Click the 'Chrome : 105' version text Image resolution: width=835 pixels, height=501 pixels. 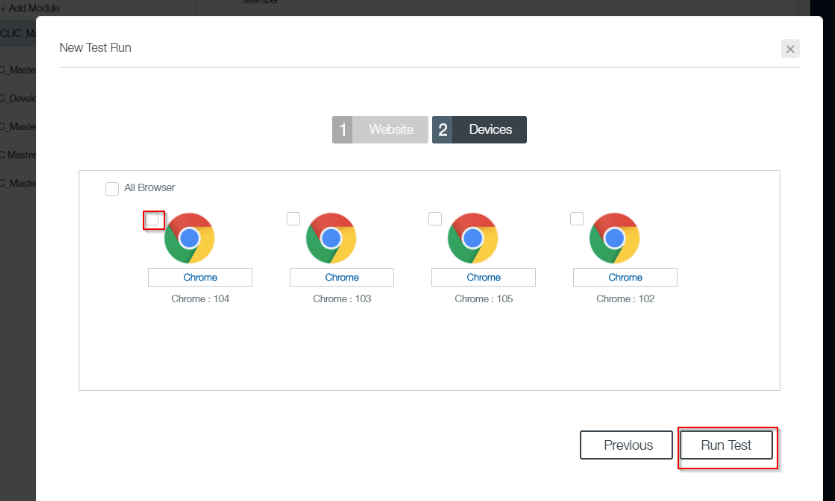point(484,299)
